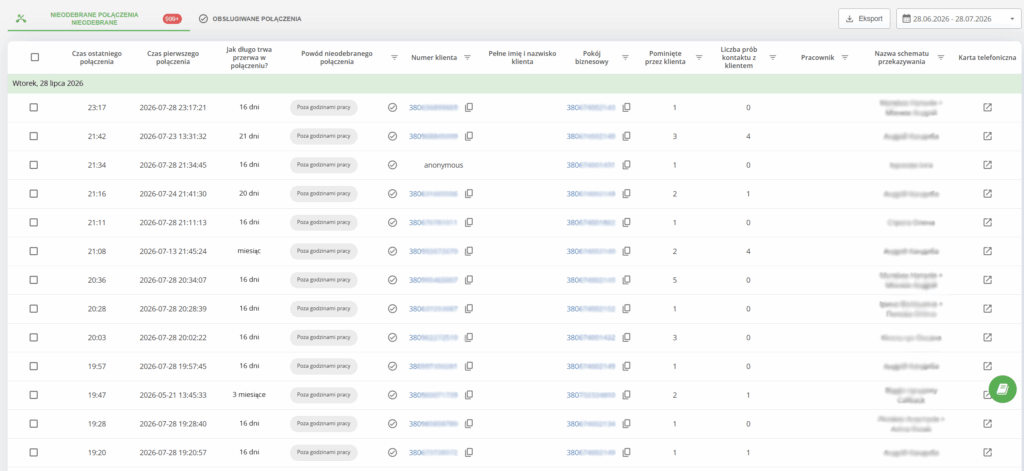Screen dimensions: 1024x471
Task: Open client number link in 21:11 row
Action: coord(433,223)
